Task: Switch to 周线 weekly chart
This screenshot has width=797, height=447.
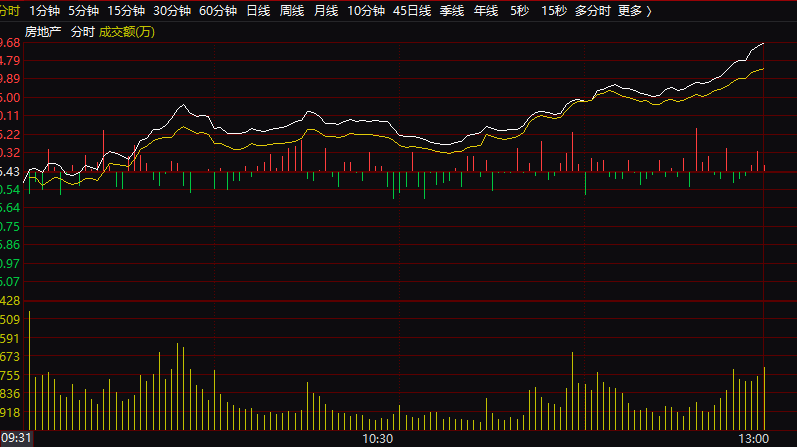Action: tap(291, 11)
